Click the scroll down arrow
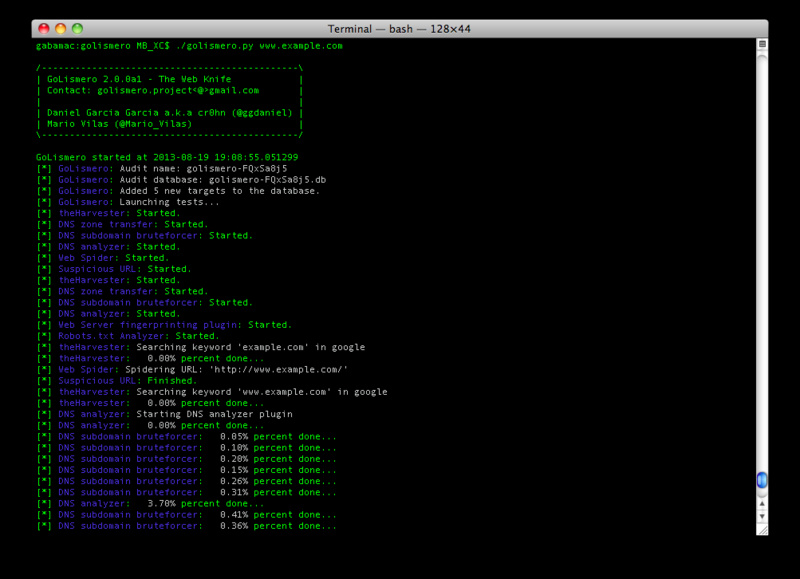Image resolution: width=800 pixels, height=579 pixels. click(x=762, y=516)
